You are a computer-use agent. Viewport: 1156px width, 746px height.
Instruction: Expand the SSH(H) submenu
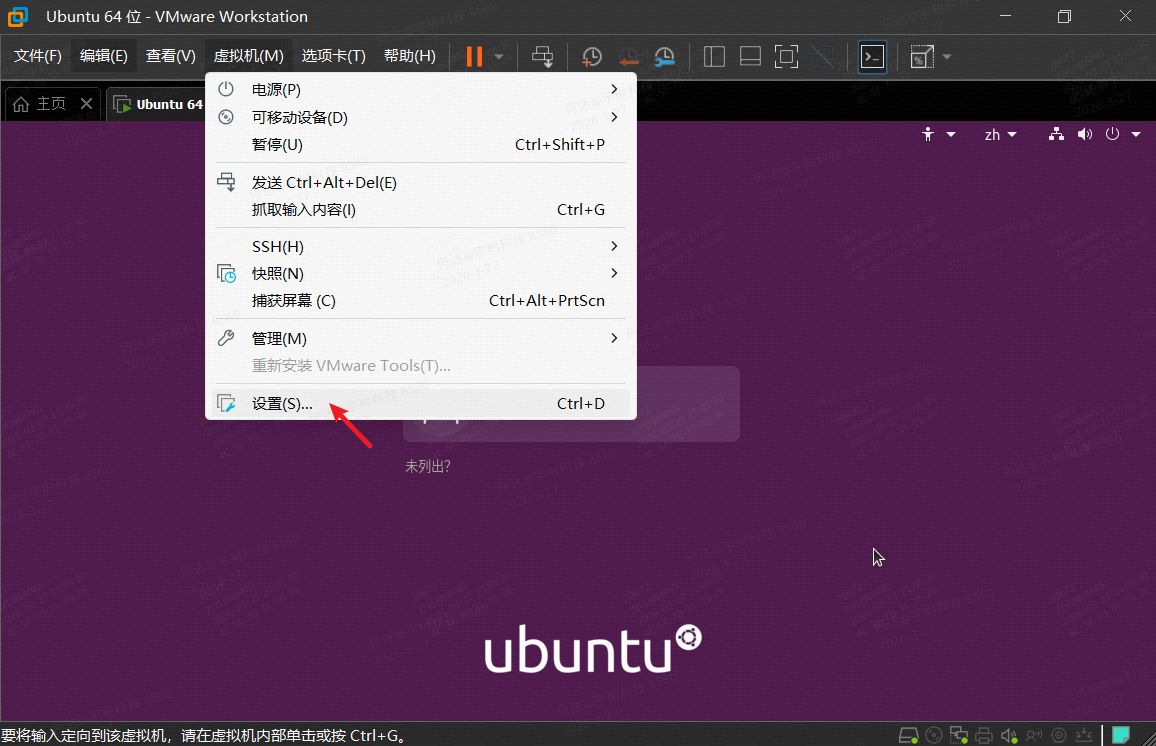[421, 246]
